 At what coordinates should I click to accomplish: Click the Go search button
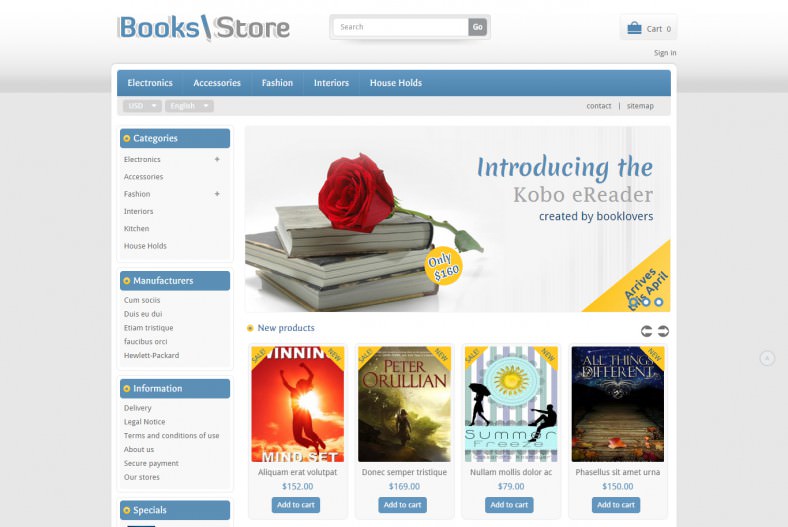[x=477, y=27]
